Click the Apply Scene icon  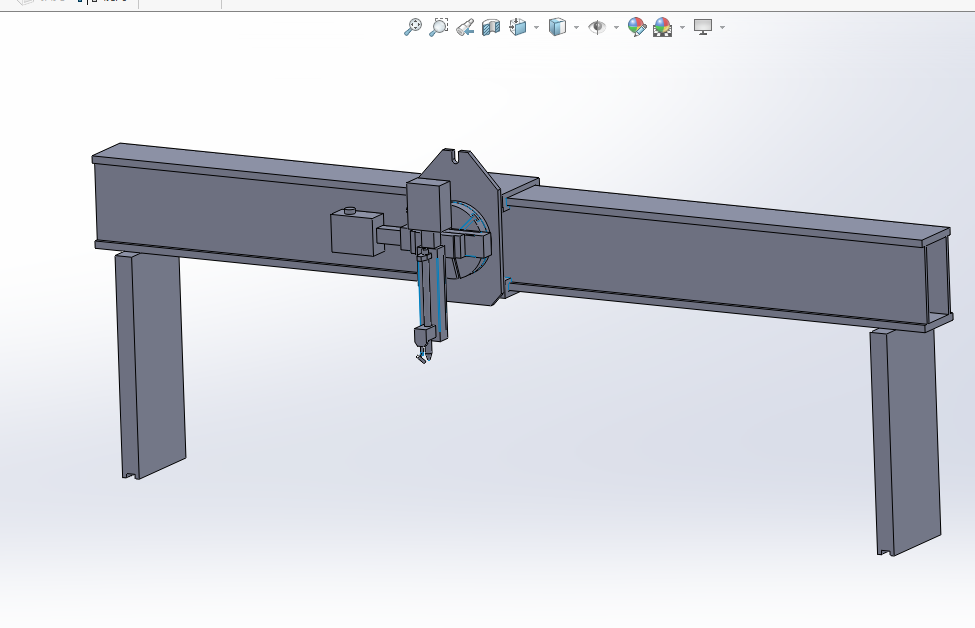click(663, 27)
